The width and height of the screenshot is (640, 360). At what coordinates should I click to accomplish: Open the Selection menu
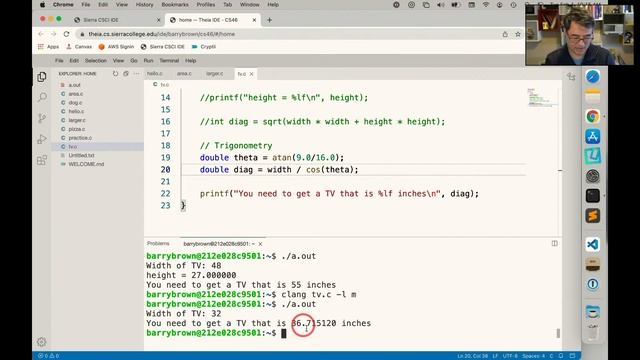click(x=96, y=60)
